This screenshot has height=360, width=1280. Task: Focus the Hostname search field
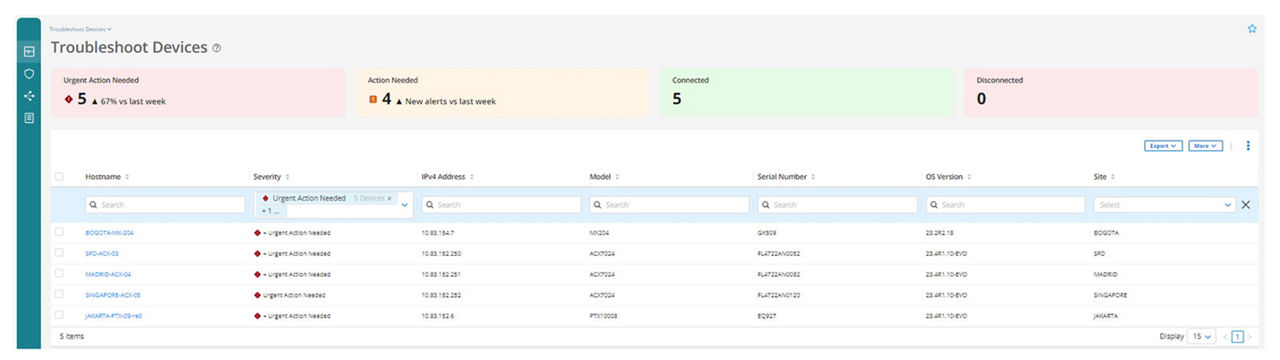coord(165,205)
